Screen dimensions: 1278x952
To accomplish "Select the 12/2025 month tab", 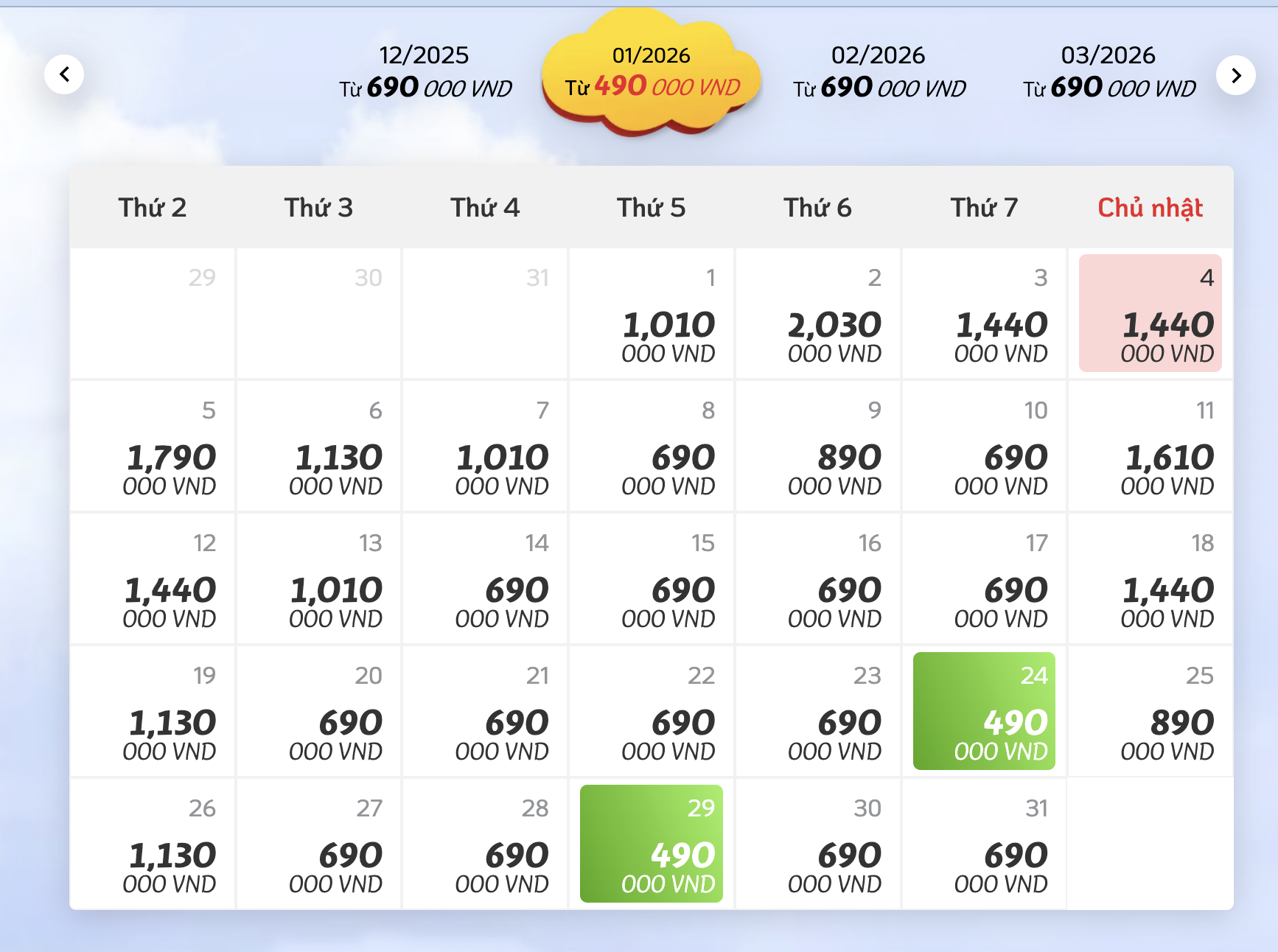I will pos(425,72).
